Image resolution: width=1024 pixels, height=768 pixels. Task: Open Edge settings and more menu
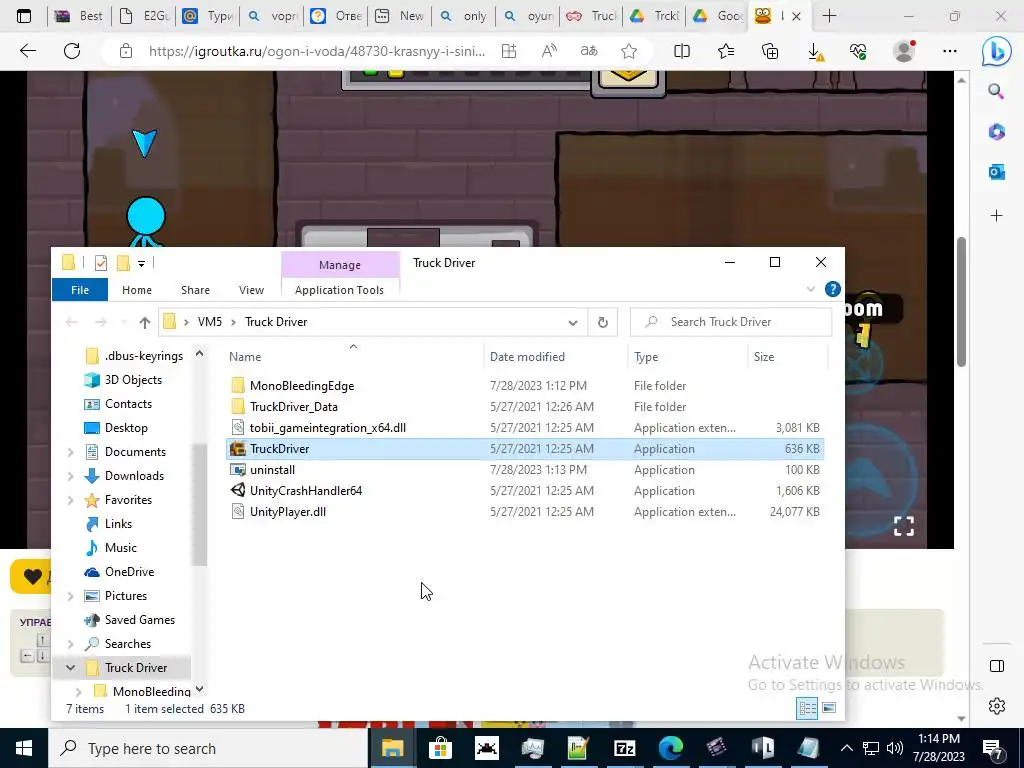click(x=950, y=51)
